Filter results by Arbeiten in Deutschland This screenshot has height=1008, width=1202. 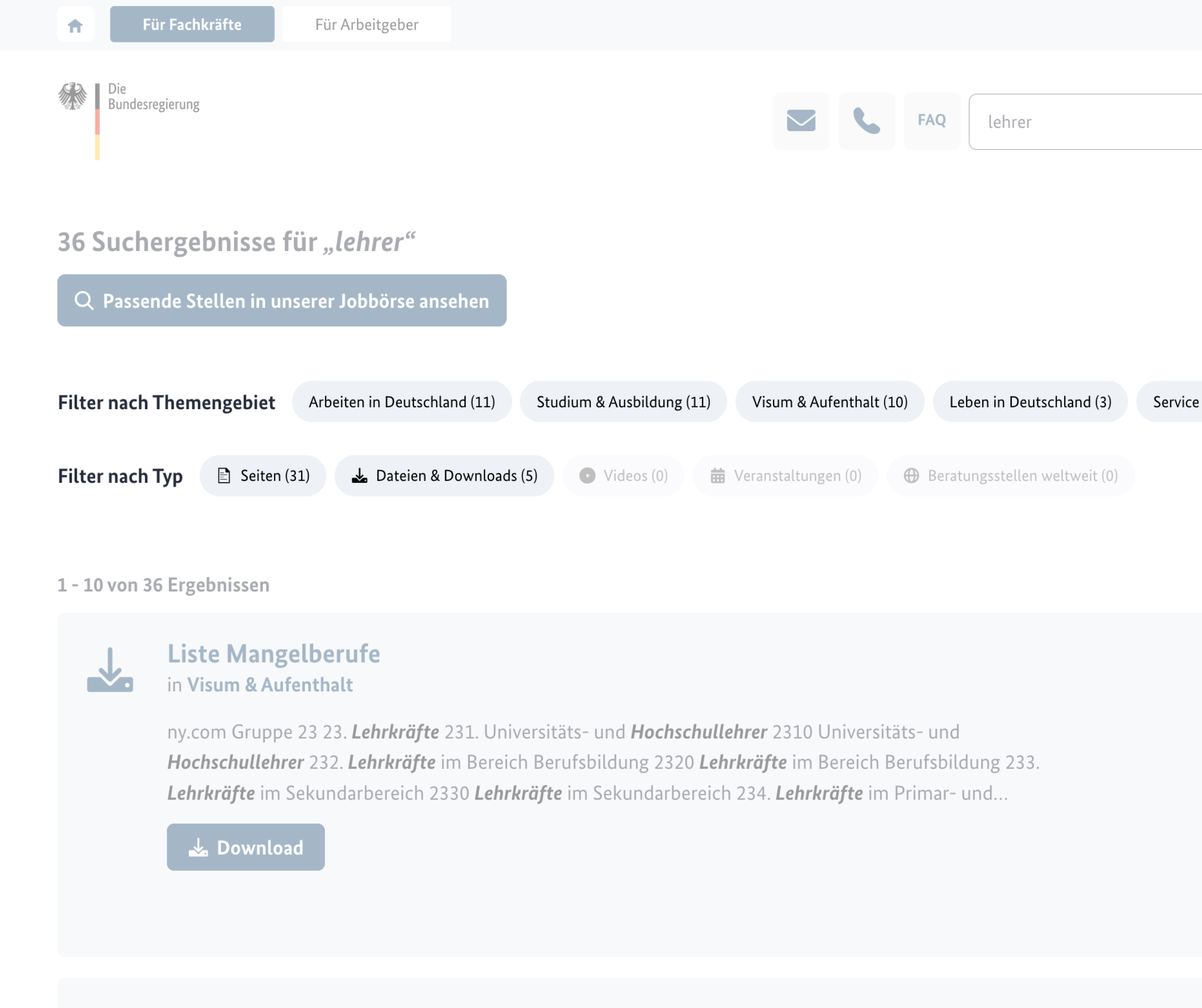click(x=402, y=402)
